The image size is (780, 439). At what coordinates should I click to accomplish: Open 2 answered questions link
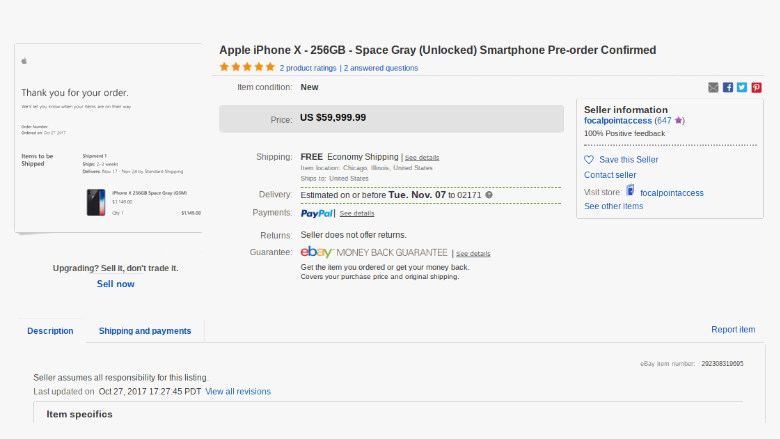pyautogui.click(x=381, y=68)
